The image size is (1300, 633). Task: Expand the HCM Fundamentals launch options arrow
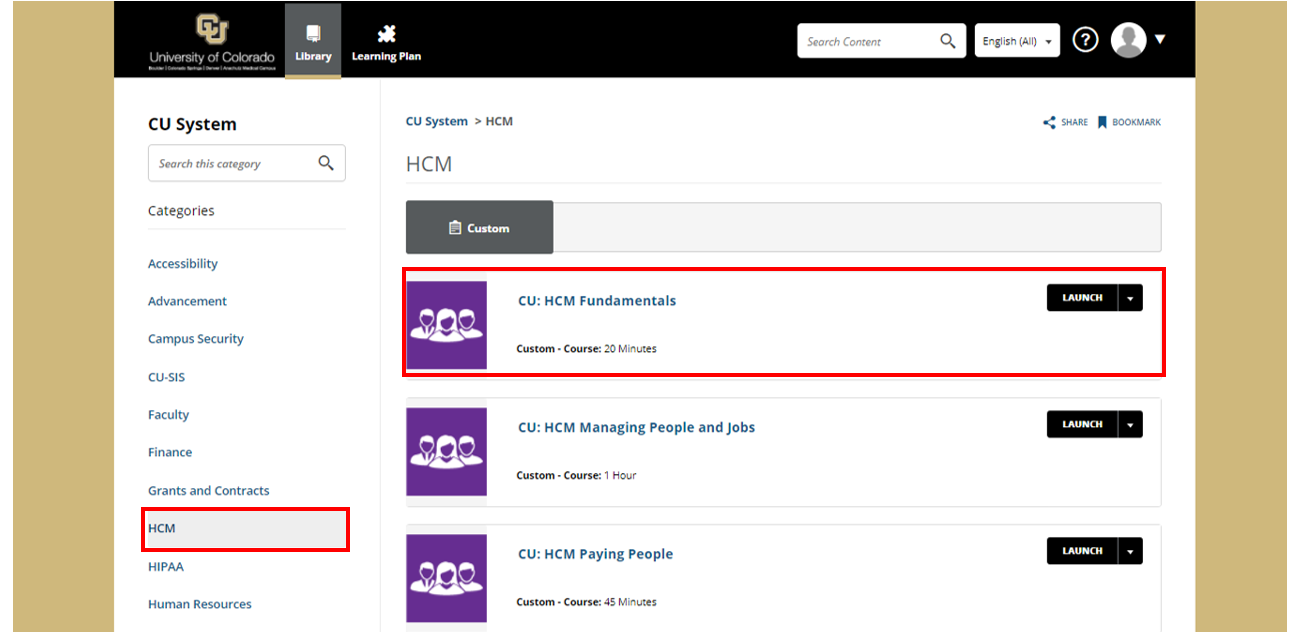(x=1130, y=298)
